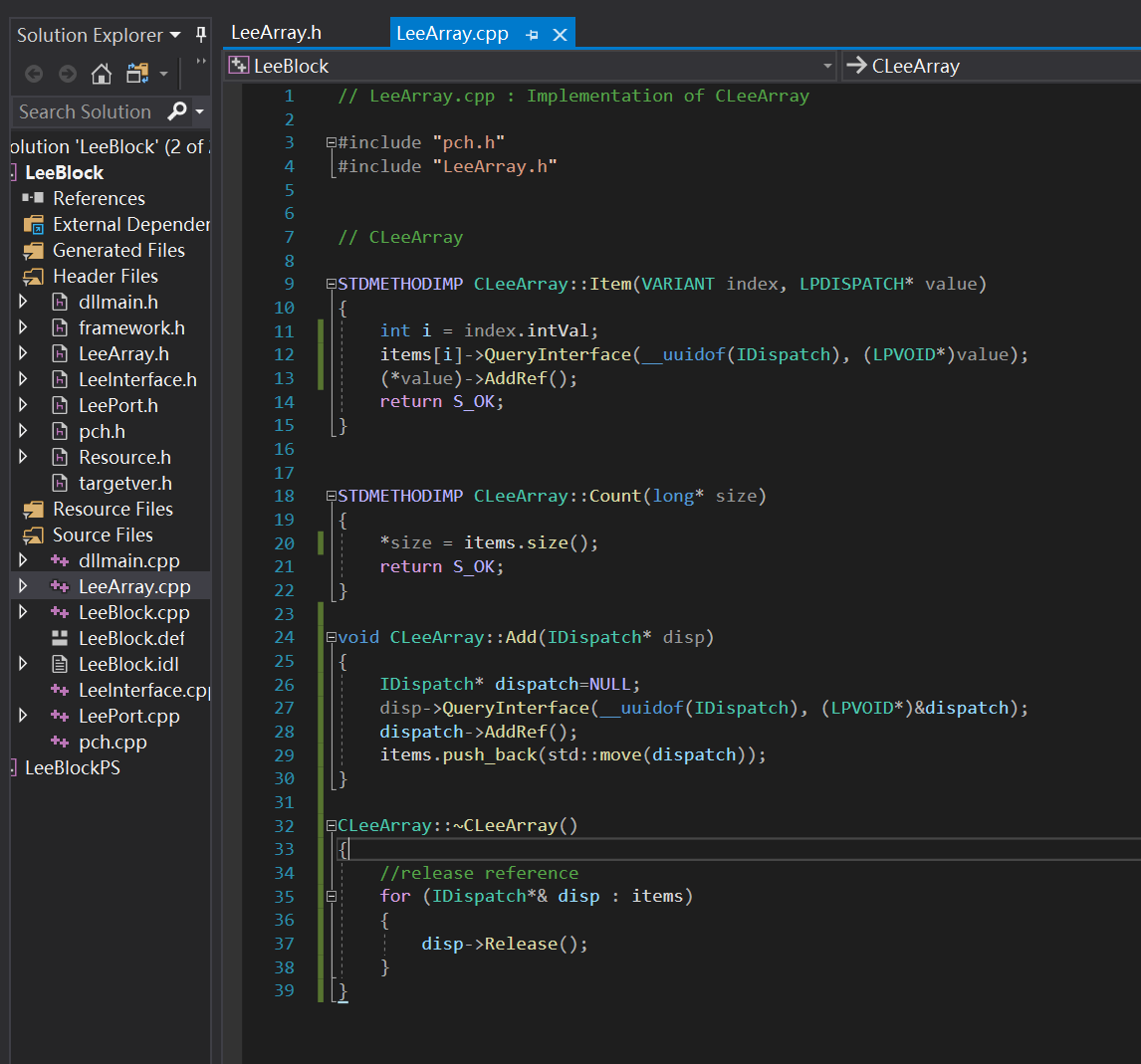Image resolution: width=1141 pixels, height=1064 pixels.
Task: Collapse the for loop outline on line 35
Action: point(332,896)
